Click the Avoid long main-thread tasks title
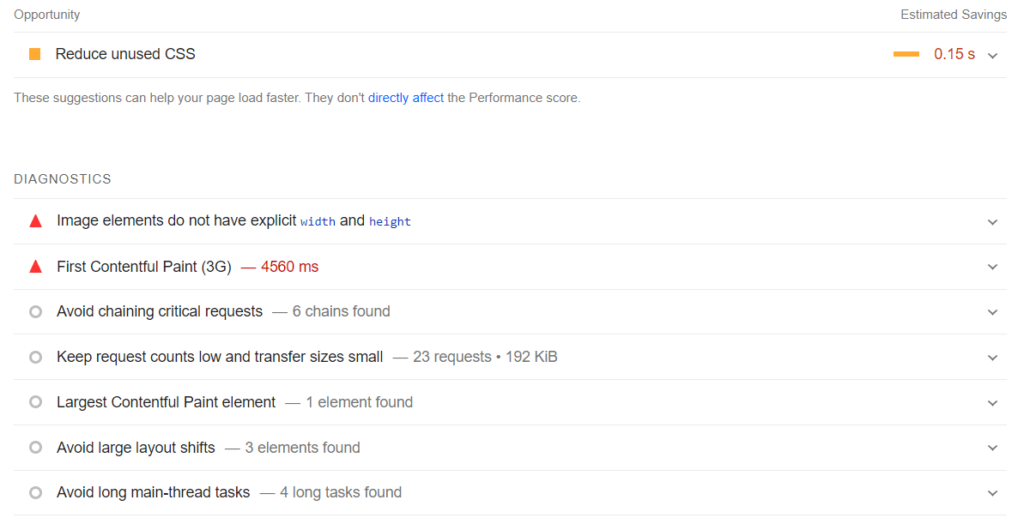 tap(153, 493)
